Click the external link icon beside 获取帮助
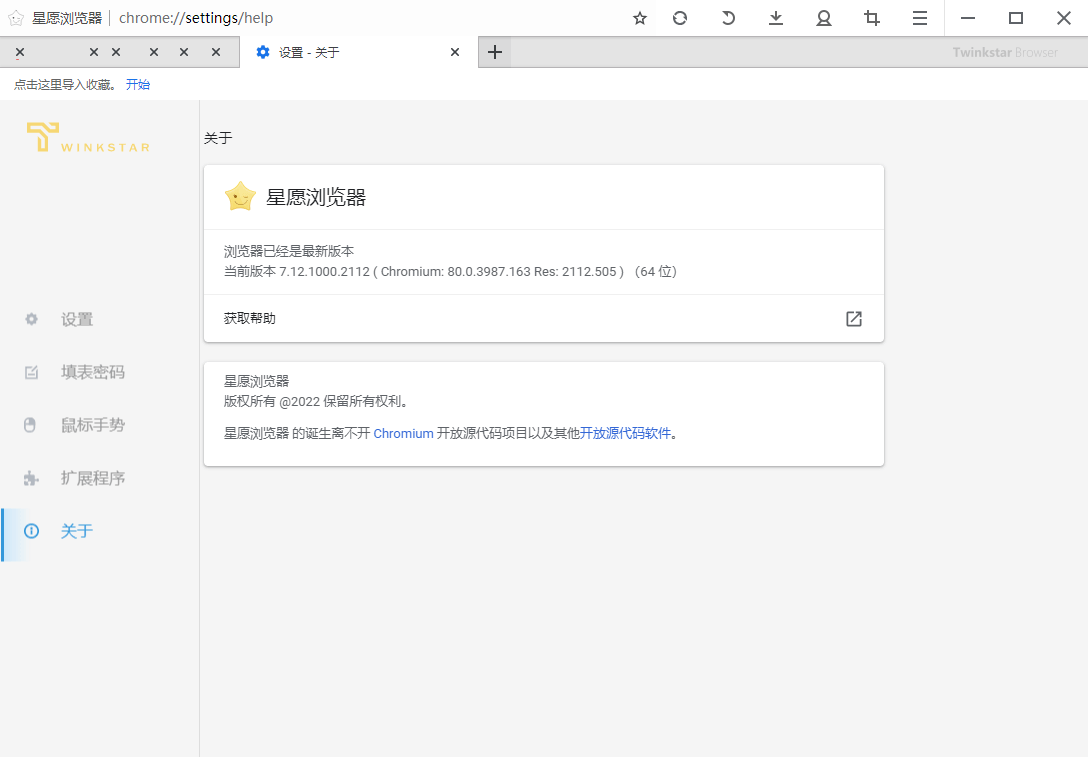The height and width of the screenshot is (757, 1088). coord(854,319)
